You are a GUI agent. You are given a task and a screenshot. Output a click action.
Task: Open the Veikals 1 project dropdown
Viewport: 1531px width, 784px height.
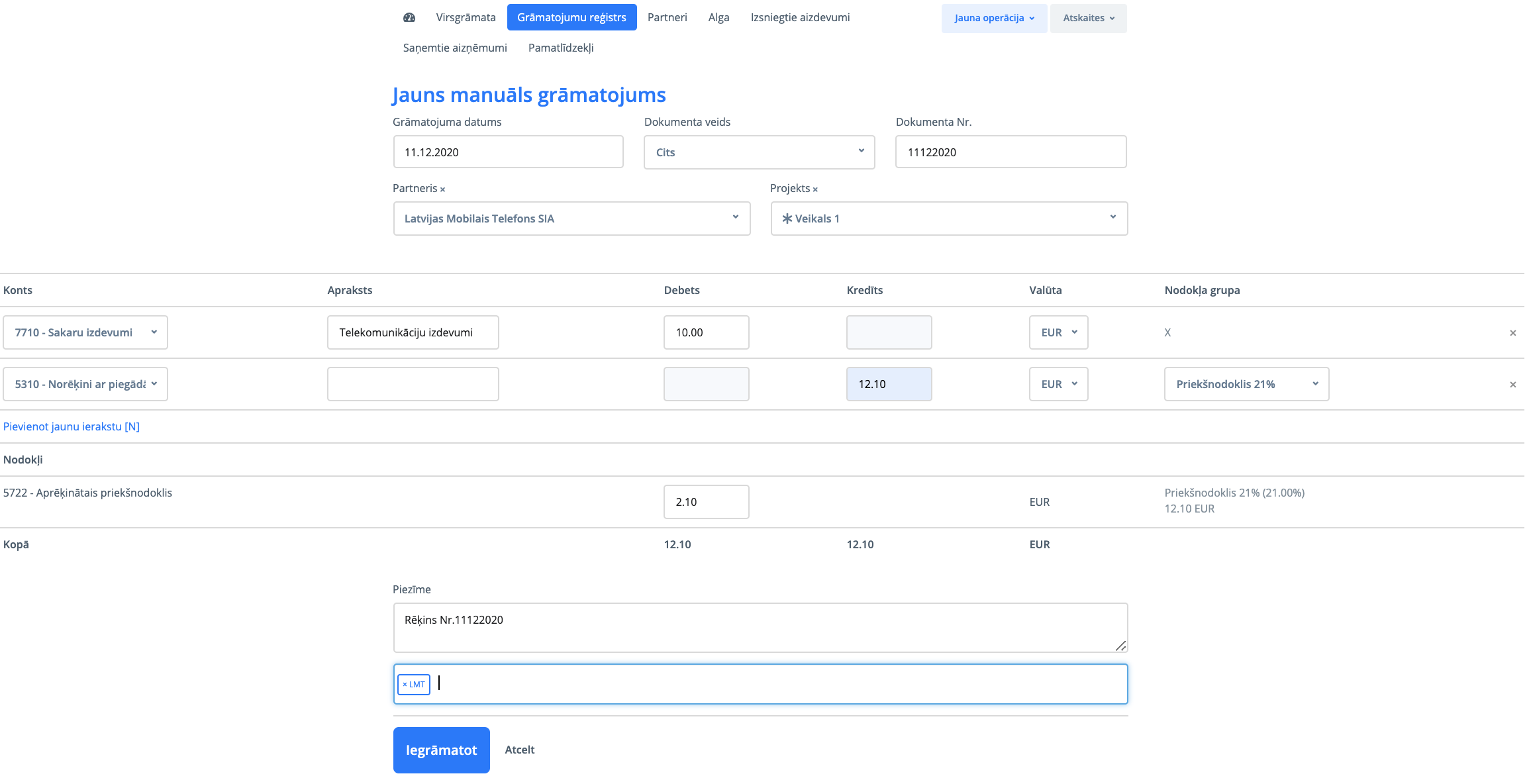tap(948, 219)
